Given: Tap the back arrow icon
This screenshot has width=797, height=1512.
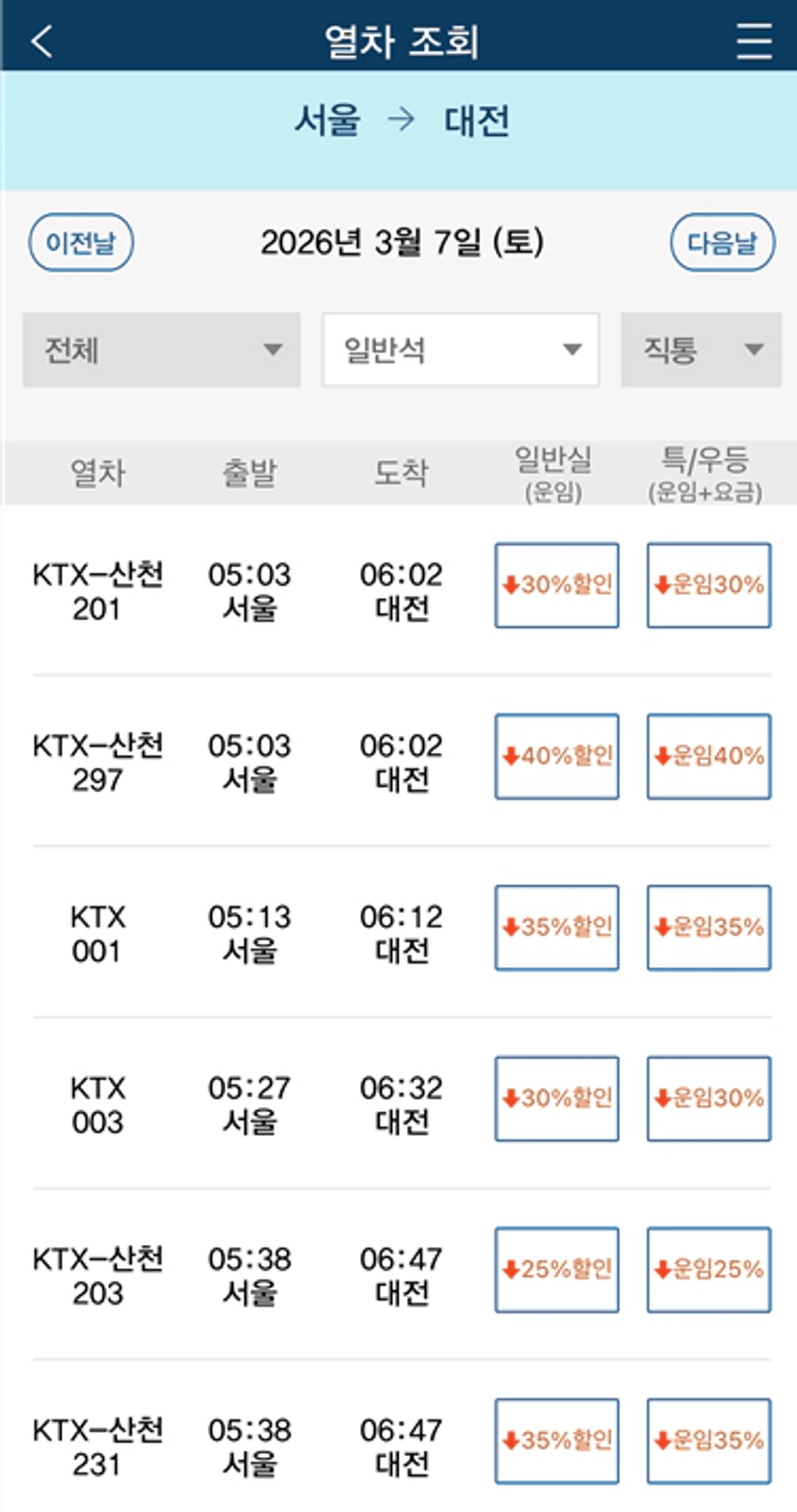Looking at the screenshot, I should click(42, 40).
